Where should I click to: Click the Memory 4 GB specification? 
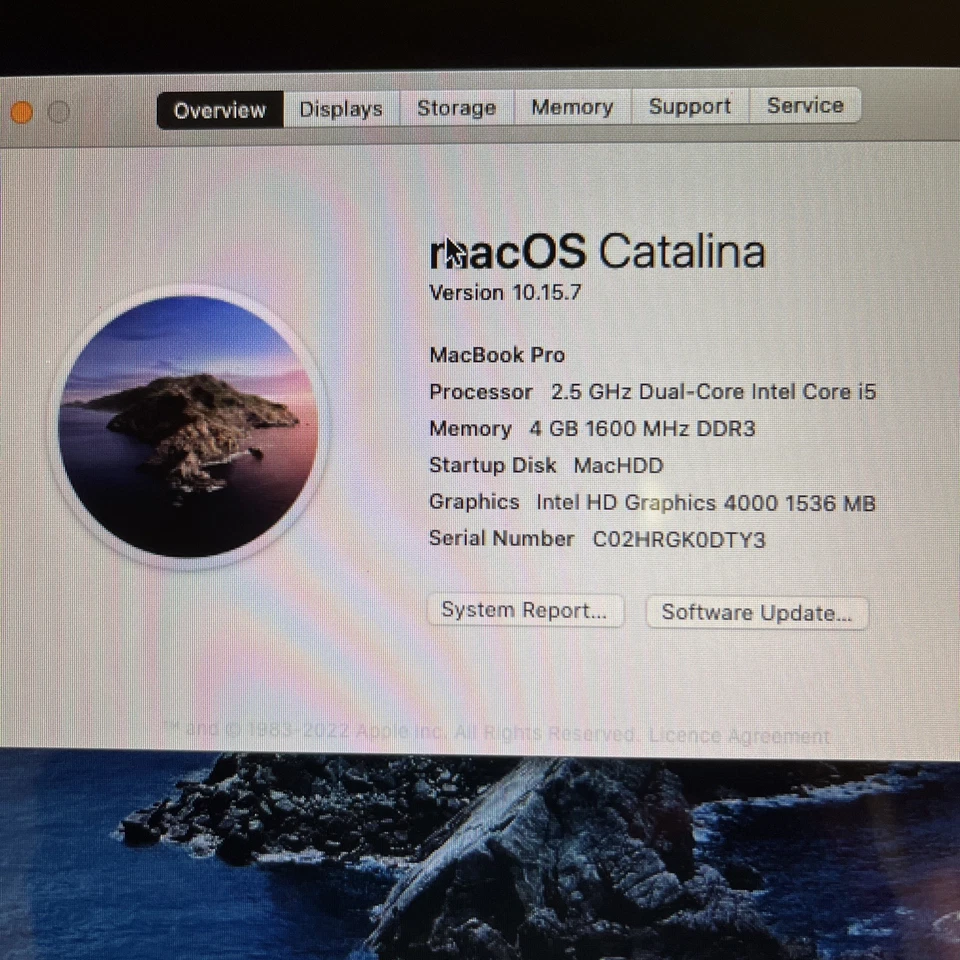coord(592,429)
